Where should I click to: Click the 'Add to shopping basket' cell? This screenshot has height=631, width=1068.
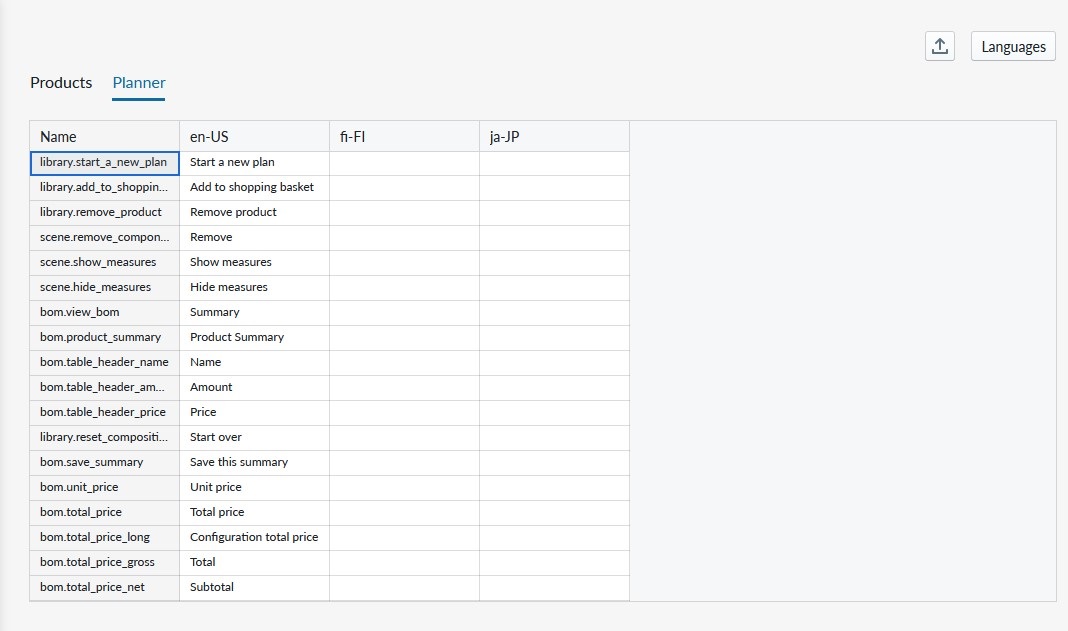pos(255,188)
